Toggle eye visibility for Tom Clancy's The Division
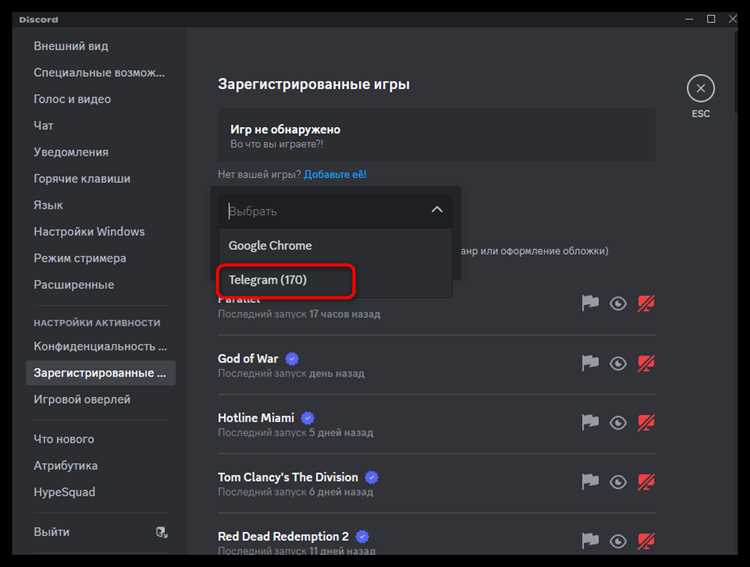Screen dimensions: 750x567 pos(618,482)
